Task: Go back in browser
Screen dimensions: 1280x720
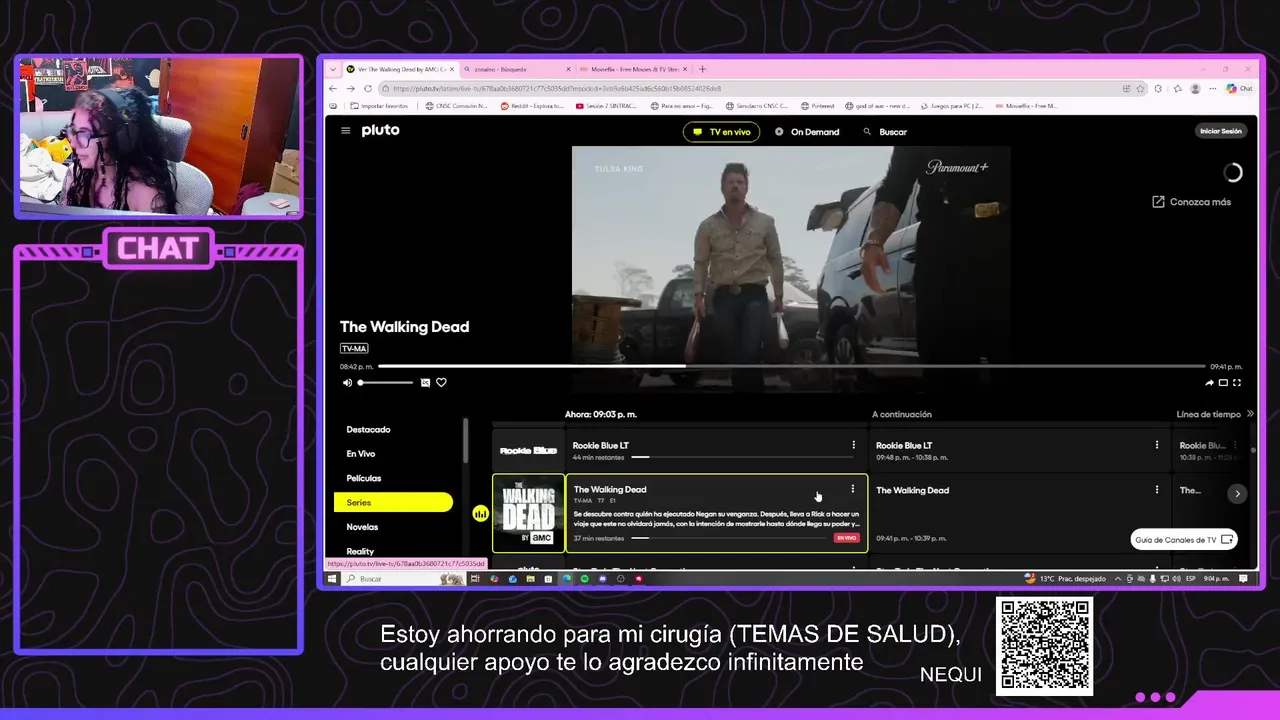Action: (x=334, y=88)
